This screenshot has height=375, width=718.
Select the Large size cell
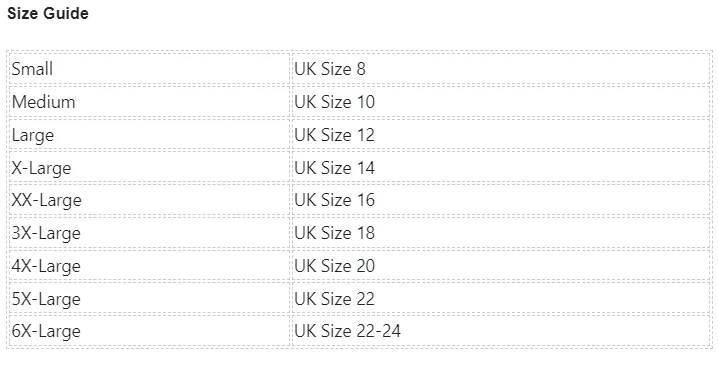(149, 135)
